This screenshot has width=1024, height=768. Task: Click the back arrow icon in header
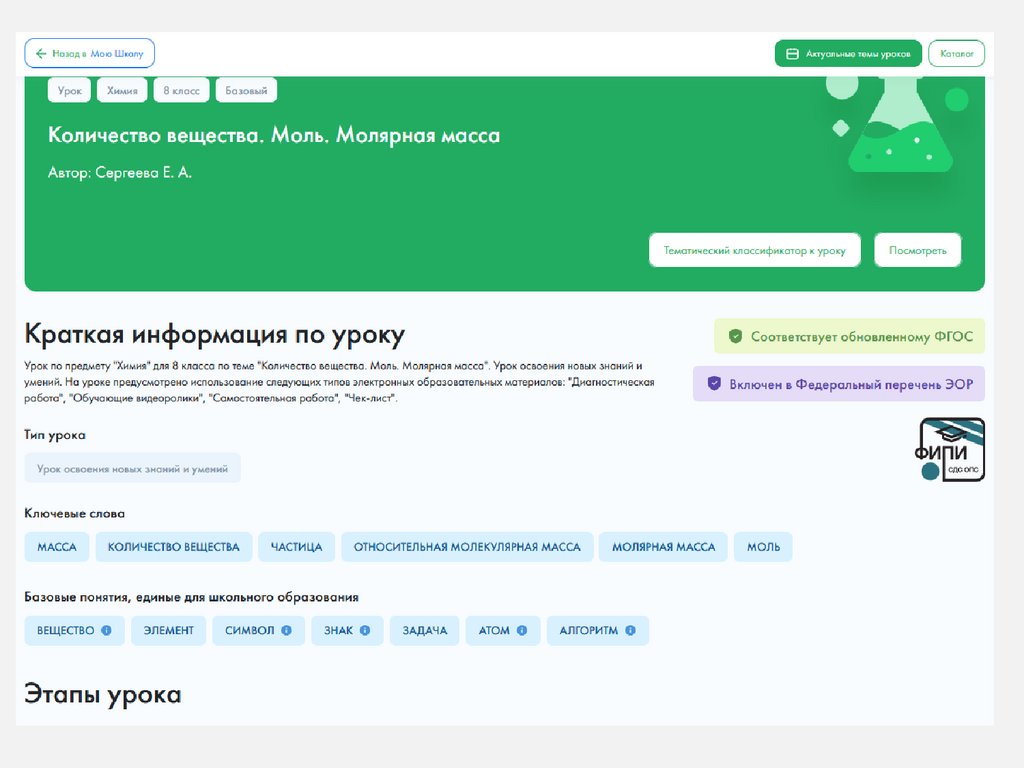point(40,54)
